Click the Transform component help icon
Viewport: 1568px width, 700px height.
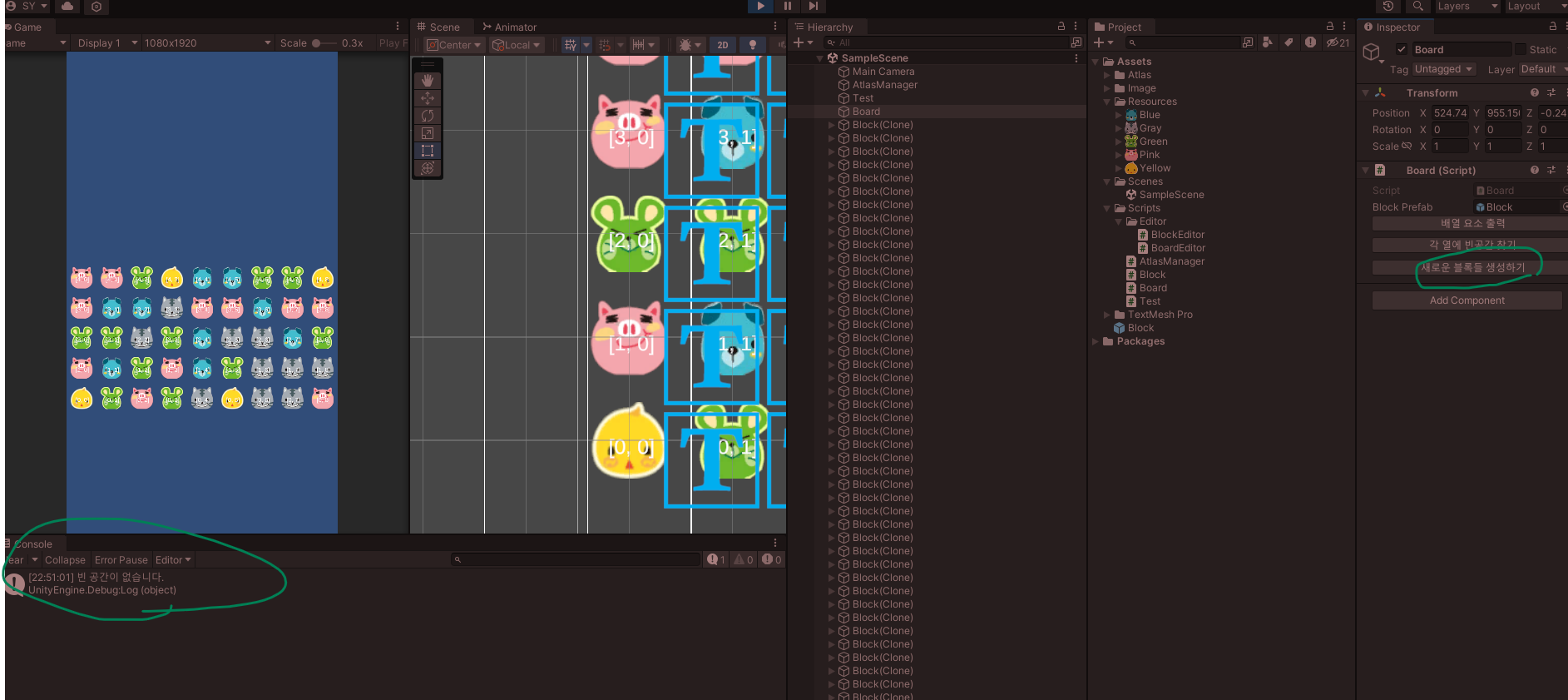tap(1535, 92)
